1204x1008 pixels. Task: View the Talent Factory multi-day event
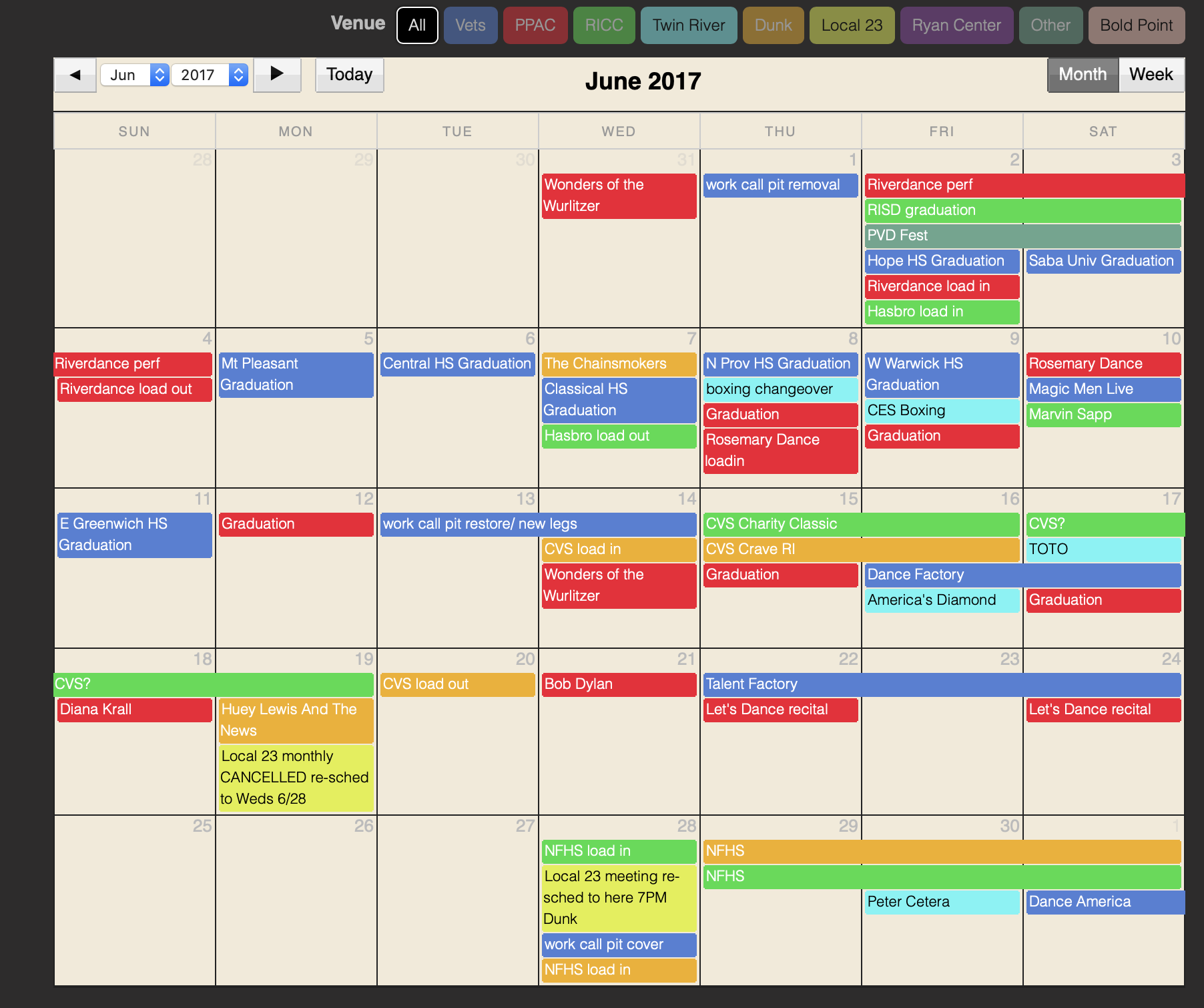click(941, 684)
